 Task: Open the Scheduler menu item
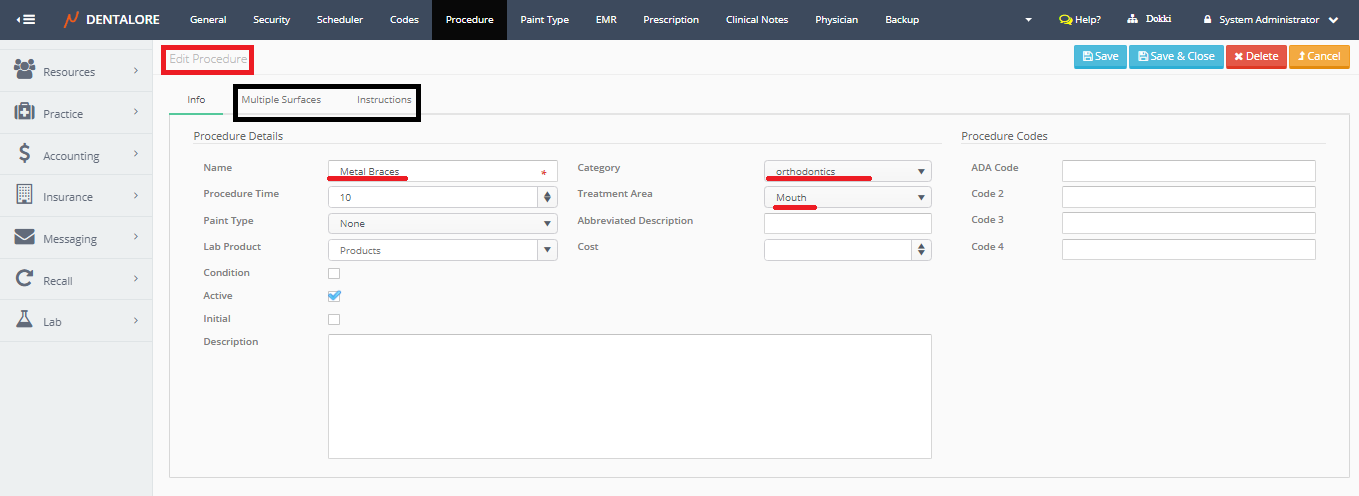(x=339, y=20)
